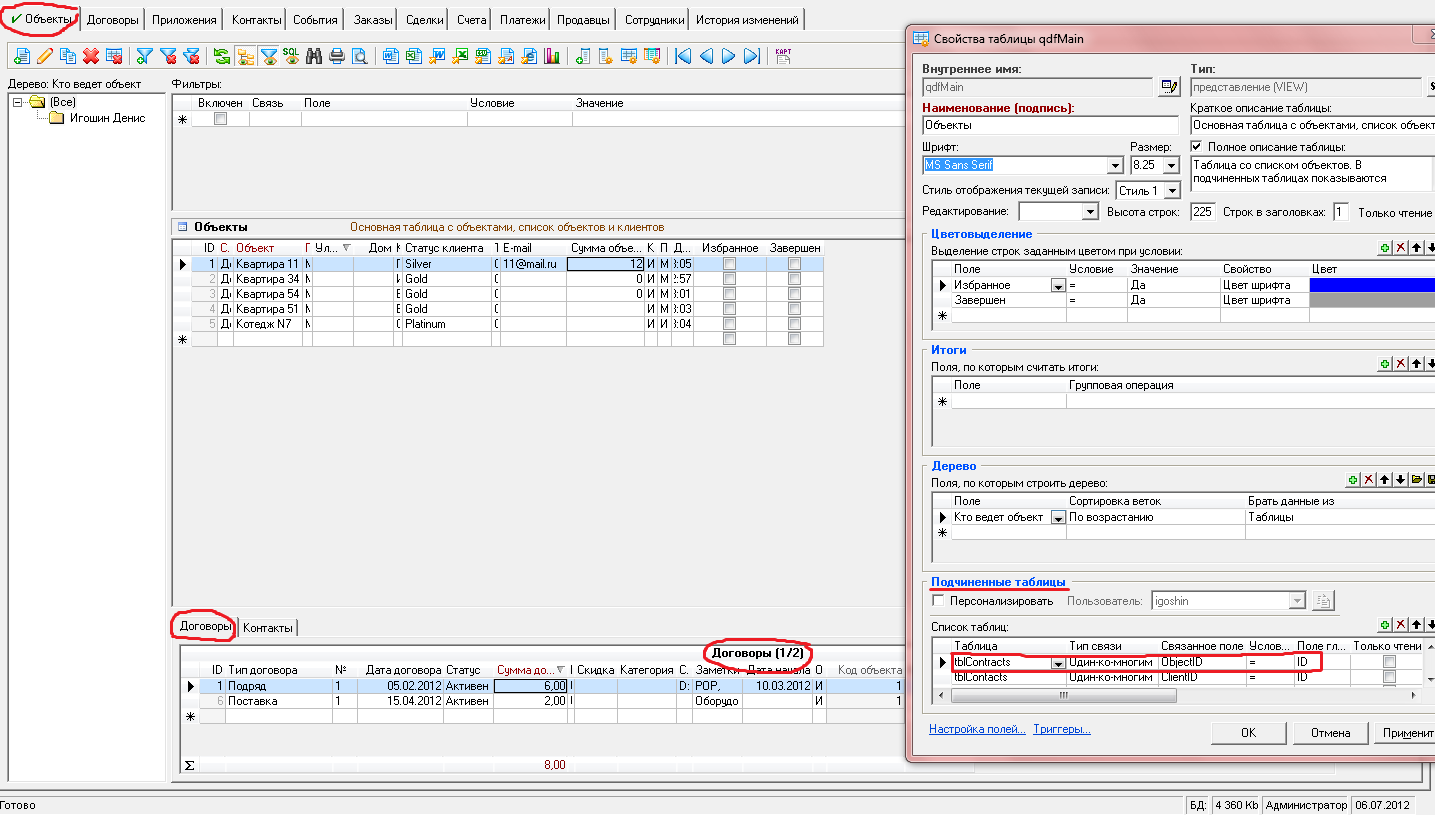Go to previous record arrow icon
The height and width of the screenshot is (815, 1435).
706,56
